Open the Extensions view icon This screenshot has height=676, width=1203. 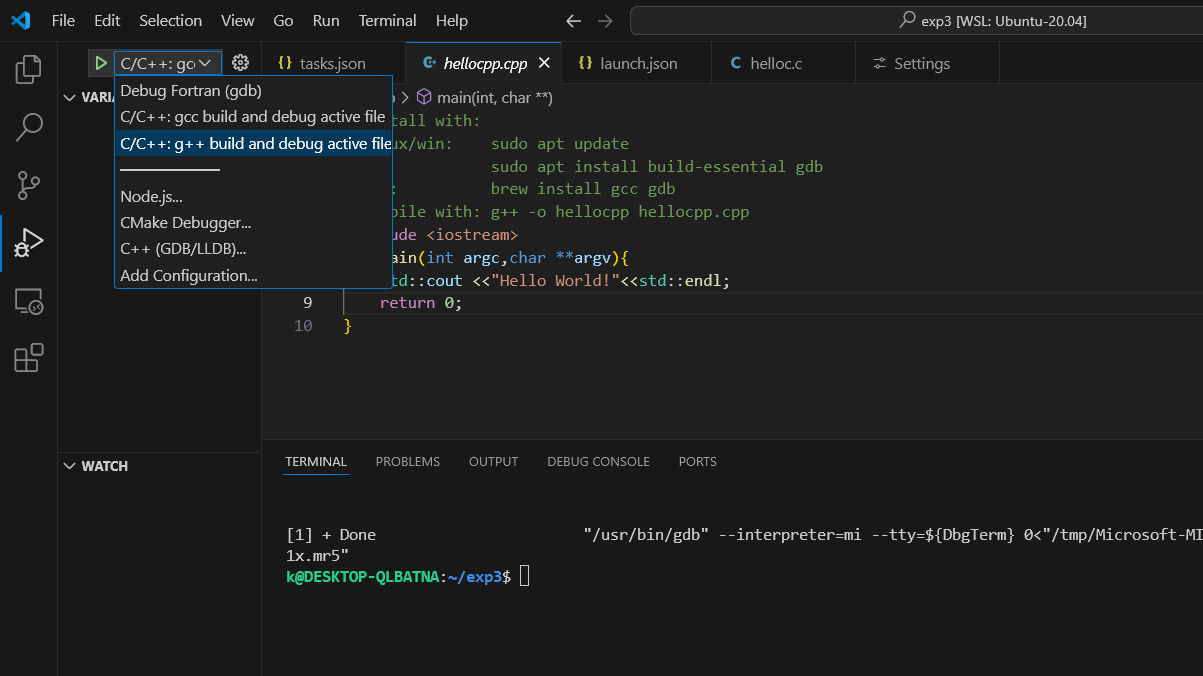(29, 358)
